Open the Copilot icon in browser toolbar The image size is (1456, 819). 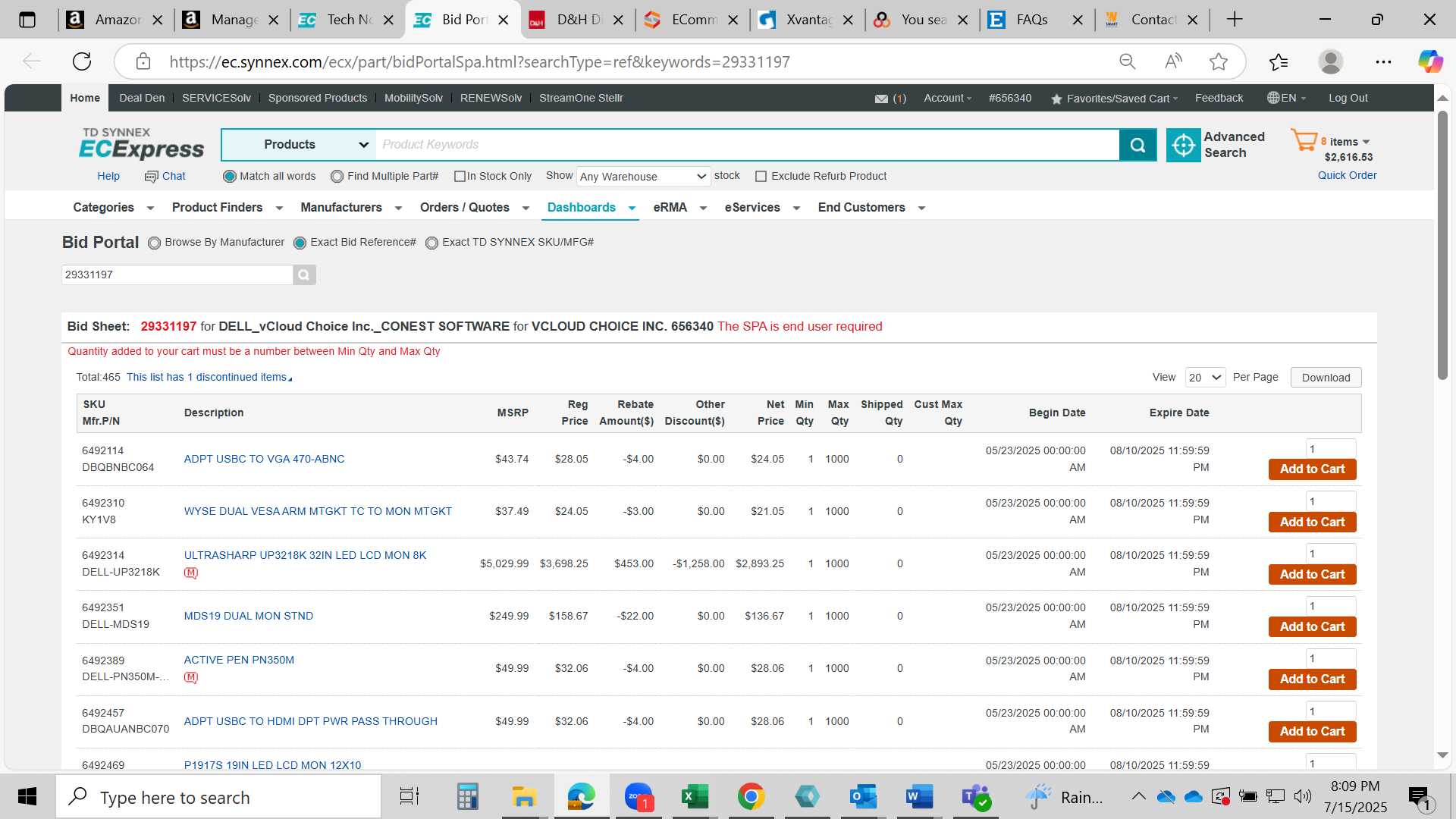(1430, 61)
